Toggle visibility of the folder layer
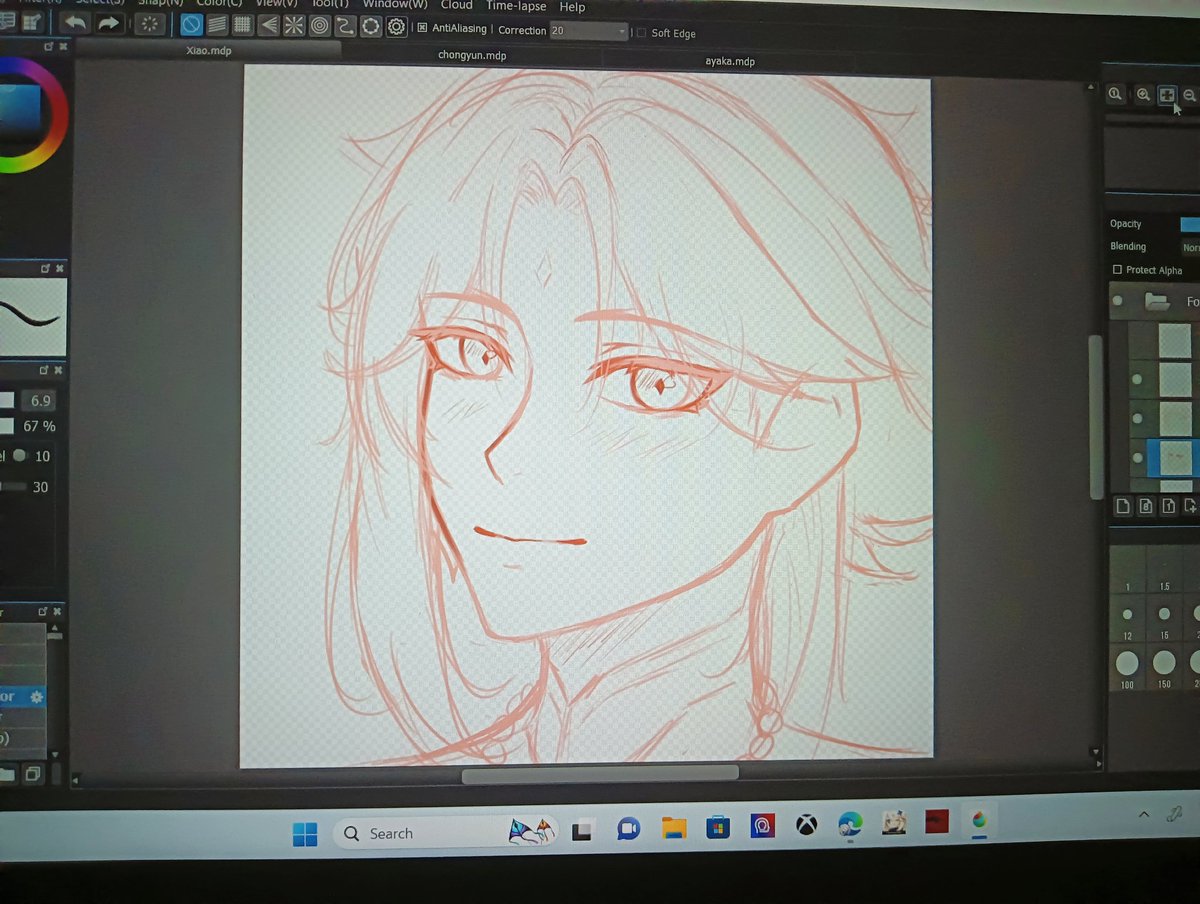This screenshot has height=904, width=1200. coord(1118,300)
